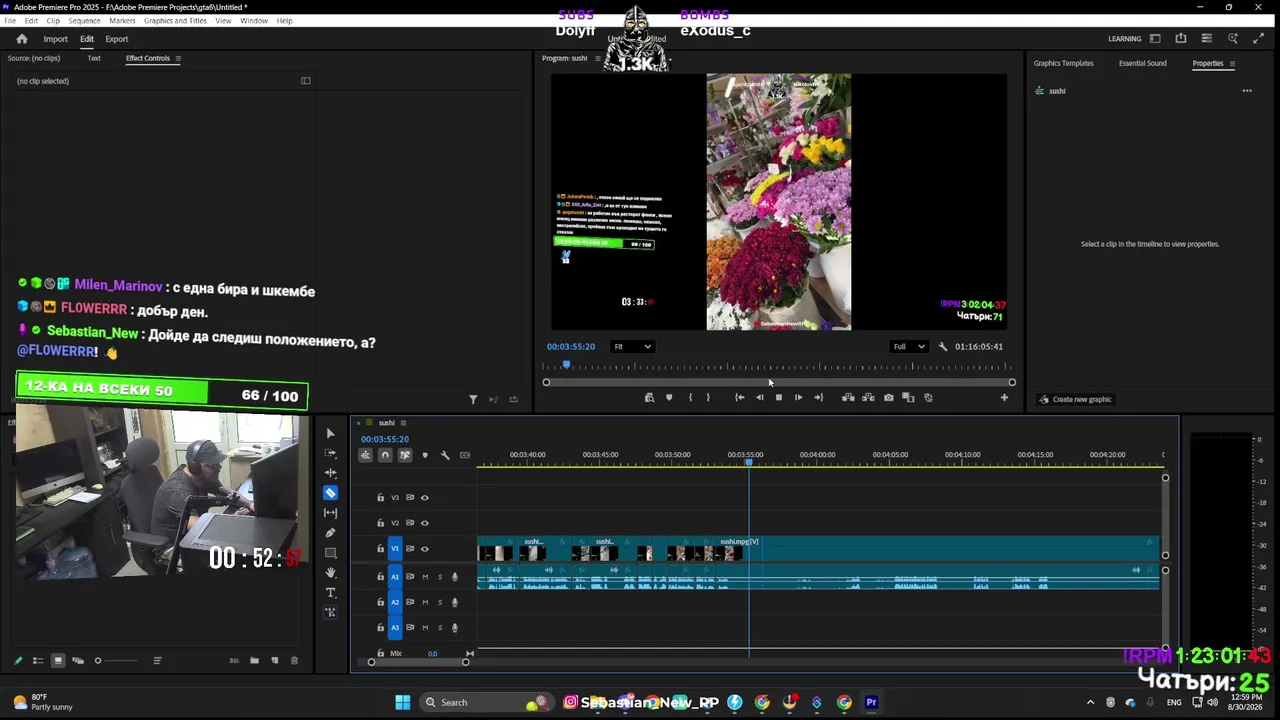
Task: Click Create new graphic
Action: pos(1075,400)
